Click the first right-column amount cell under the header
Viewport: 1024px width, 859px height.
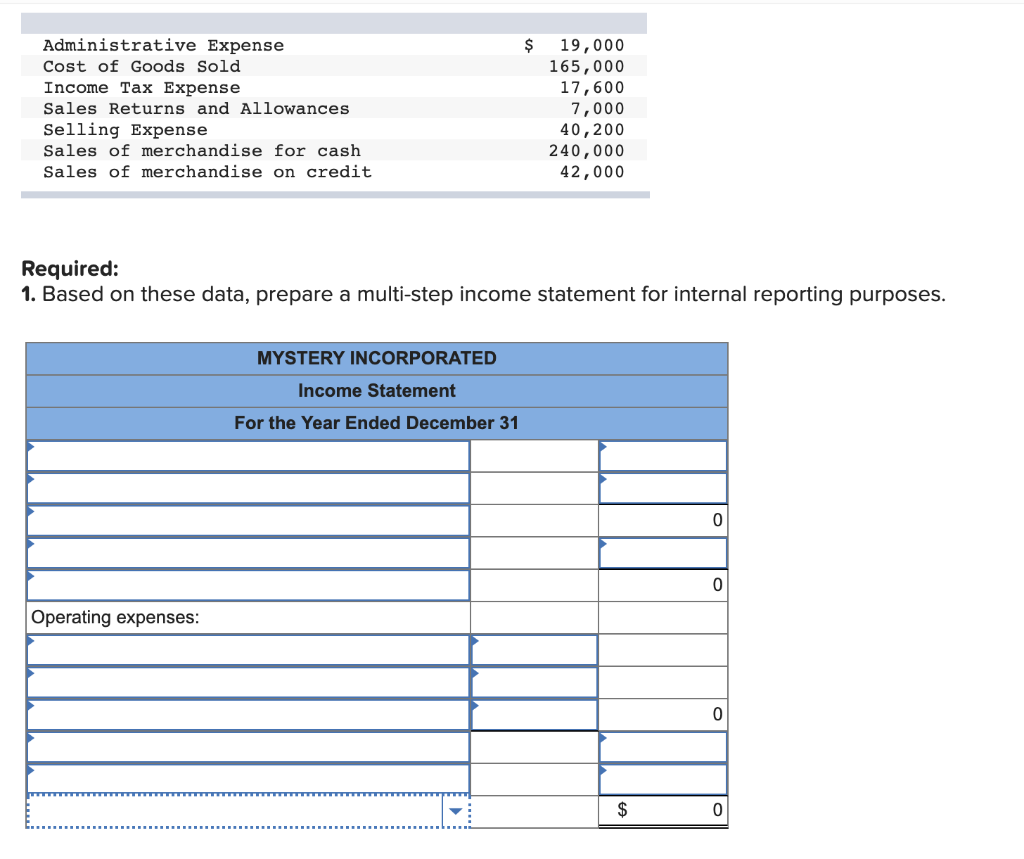(663, 456)
